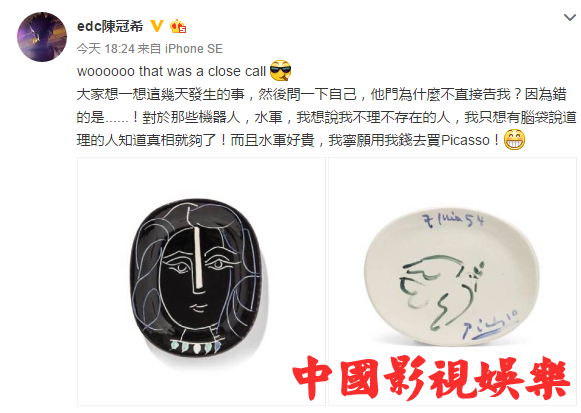Open the white dove plate image
The image size is (581, 413).
(x=452, y=282)
